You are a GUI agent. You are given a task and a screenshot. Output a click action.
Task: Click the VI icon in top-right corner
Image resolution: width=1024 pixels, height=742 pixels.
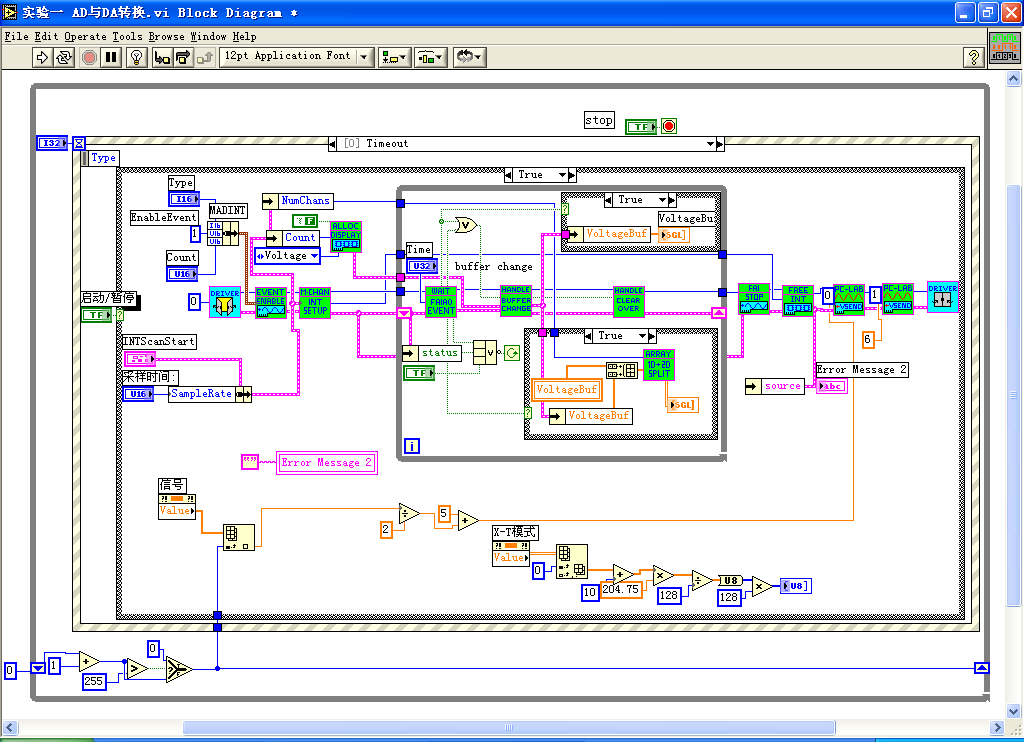pos(1004,48)
